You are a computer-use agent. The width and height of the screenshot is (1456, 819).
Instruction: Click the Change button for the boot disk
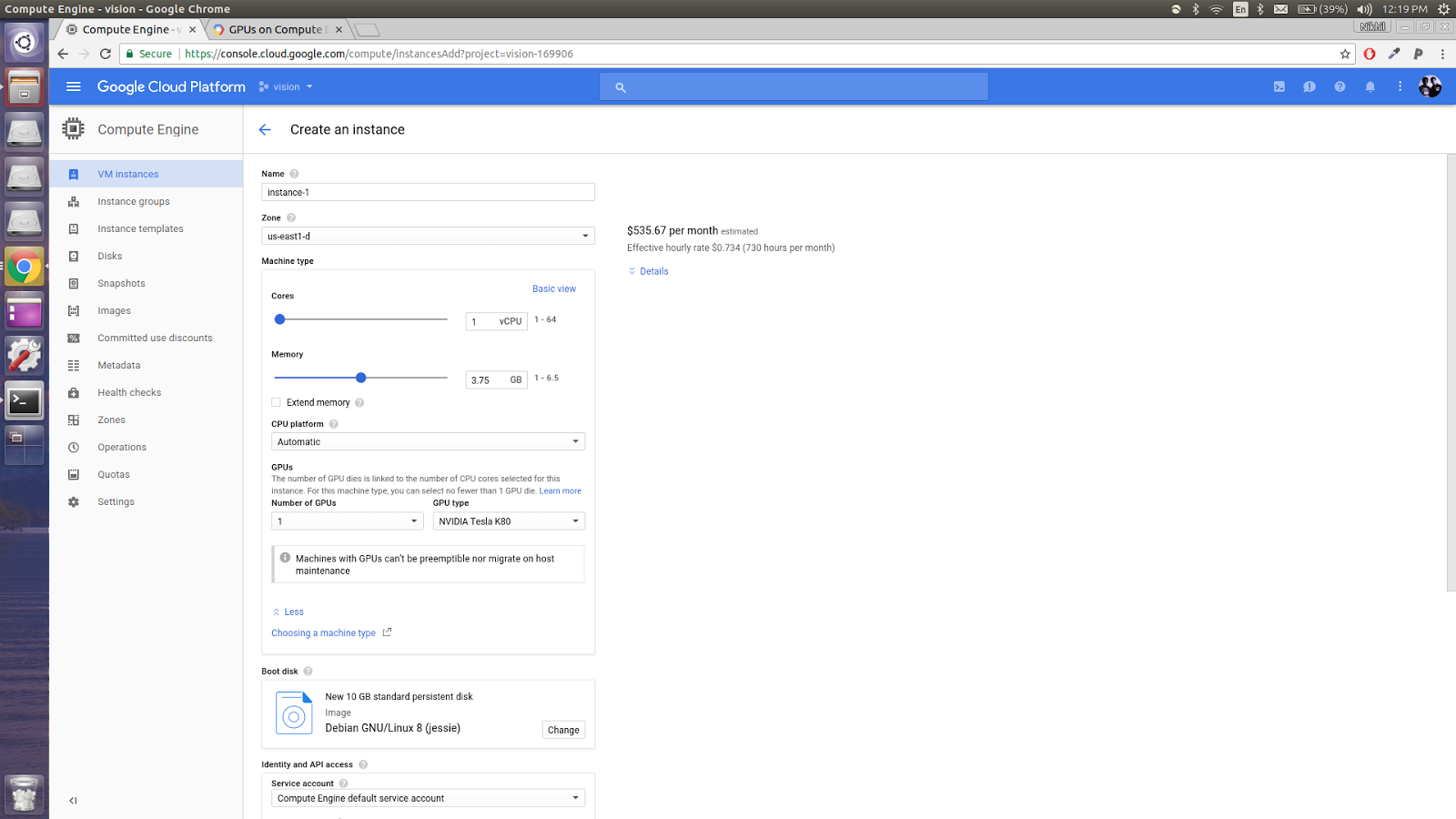[562, 729]
